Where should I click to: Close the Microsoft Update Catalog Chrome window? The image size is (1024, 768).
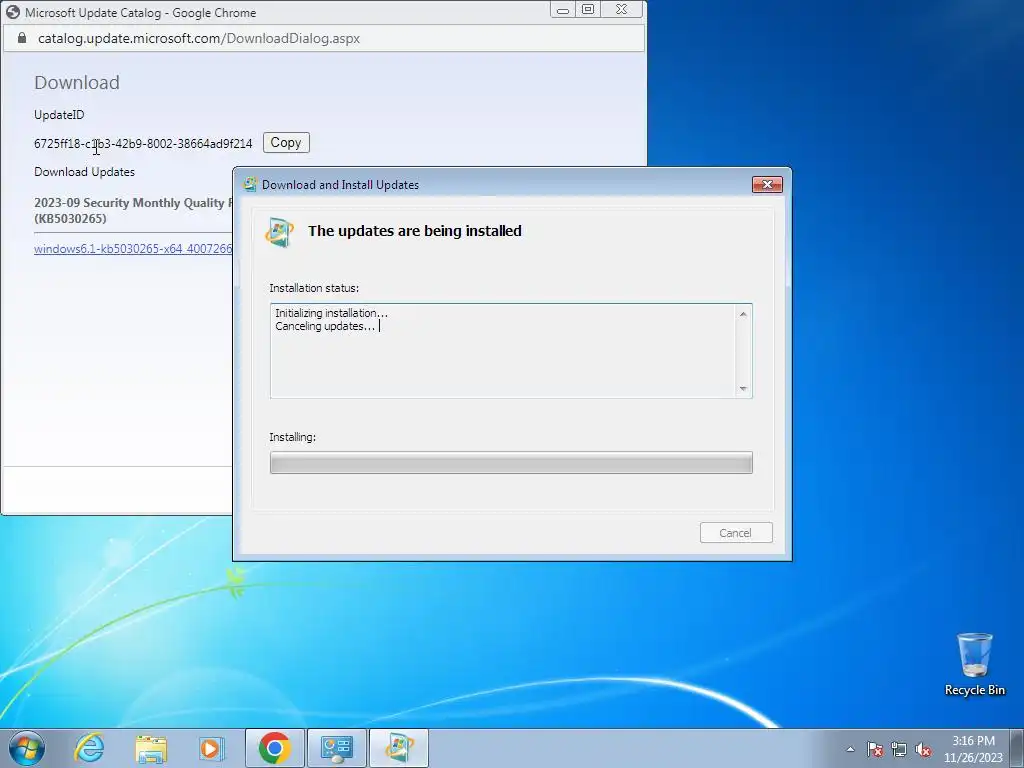622,9
